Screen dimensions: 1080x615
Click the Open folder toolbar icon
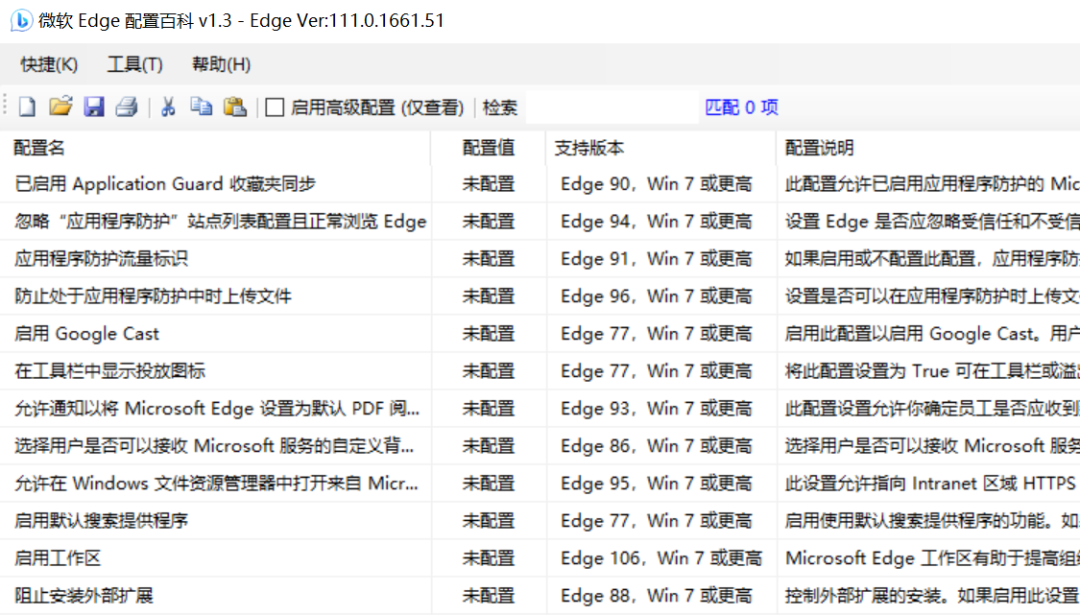click(61, 107)
